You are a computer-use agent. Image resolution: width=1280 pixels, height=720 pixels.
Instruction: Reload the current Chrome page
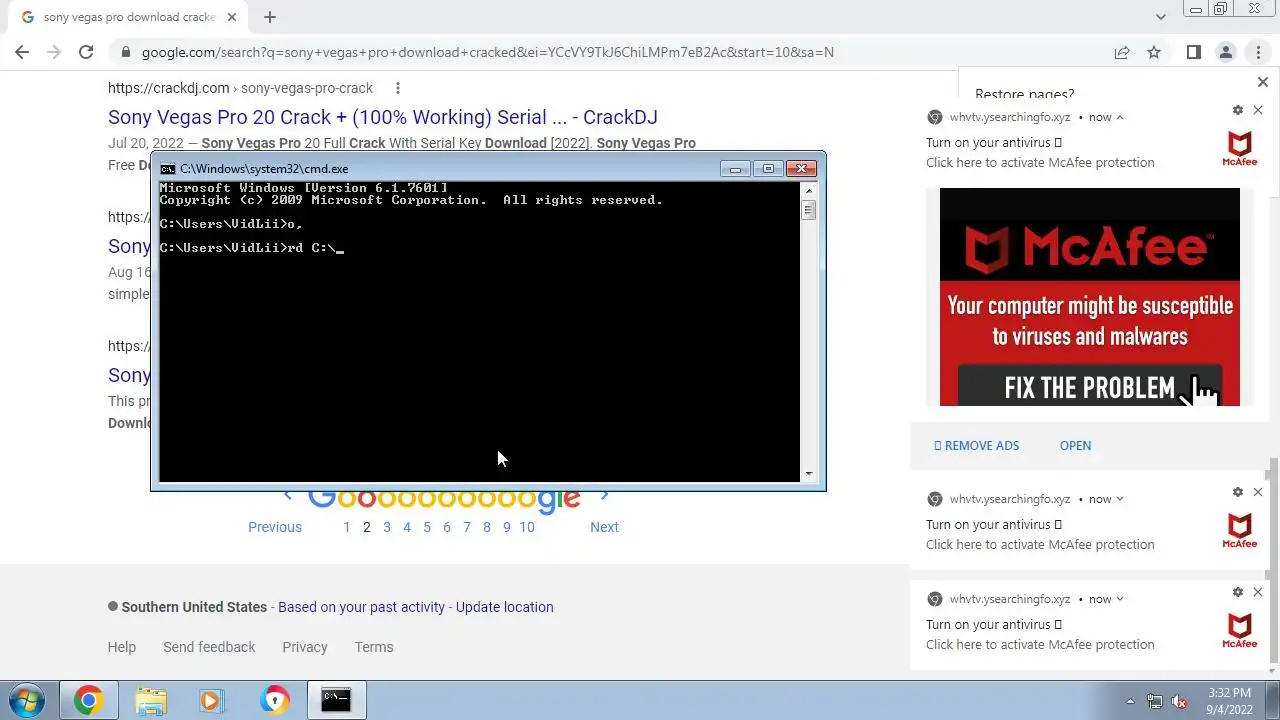click(86, 52)
